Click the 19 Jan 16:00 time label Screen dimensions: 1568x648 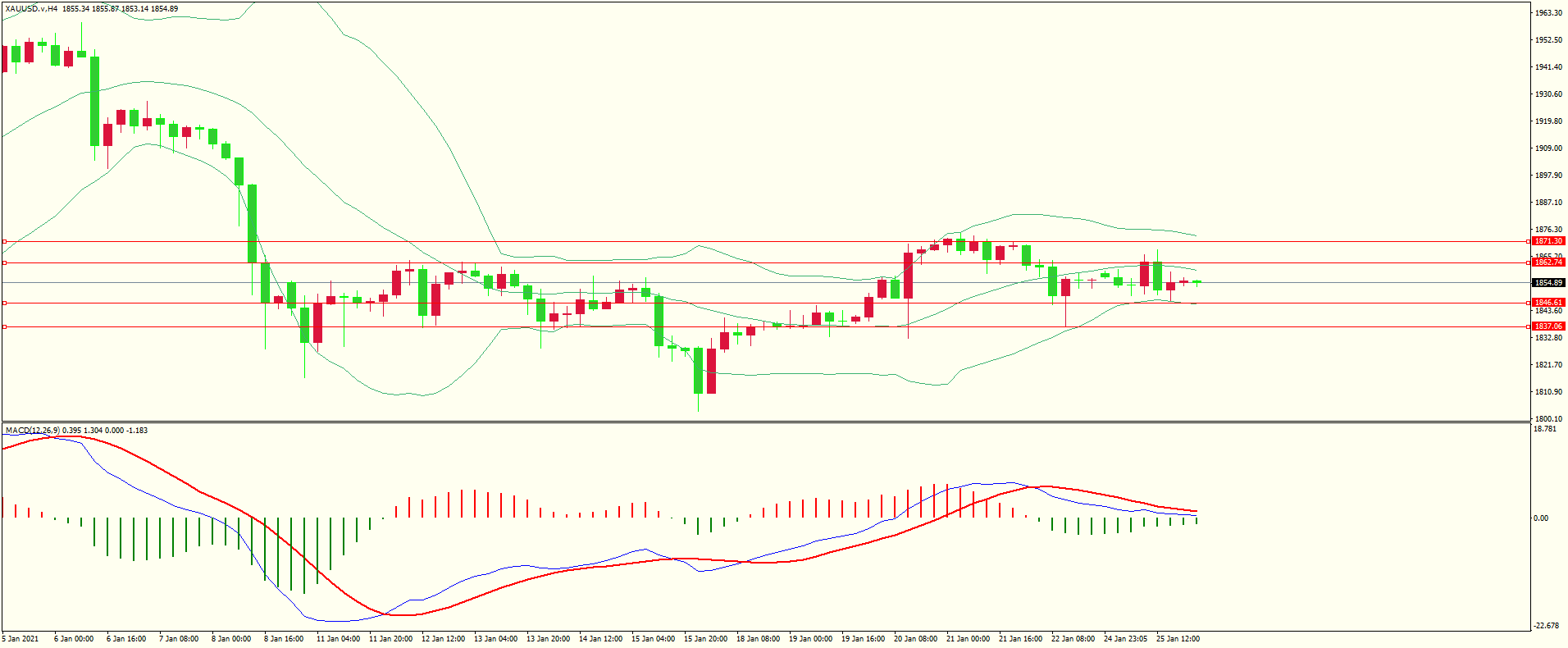[864, 639]
